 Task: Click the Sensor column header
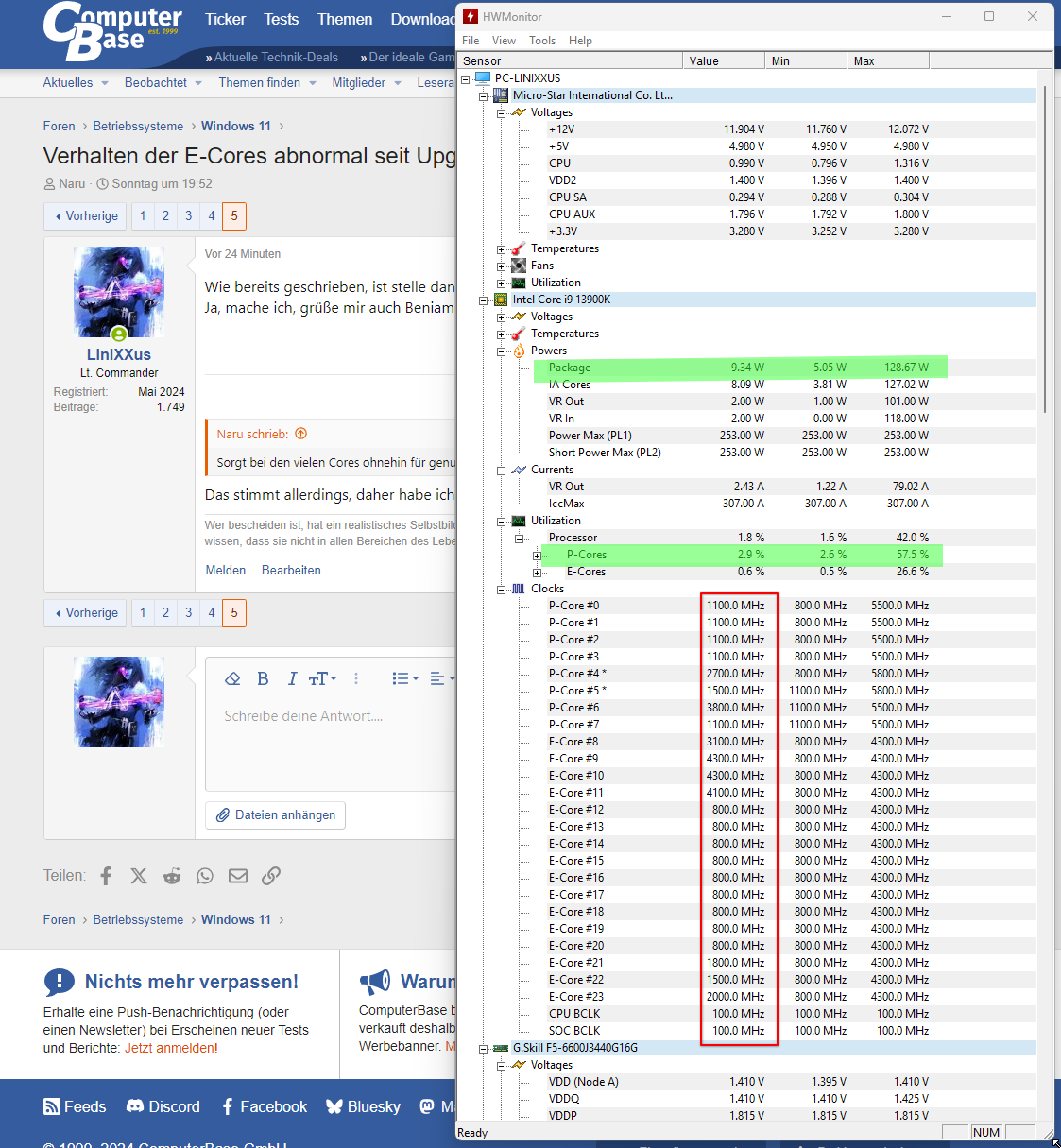(x=570, y=60)
